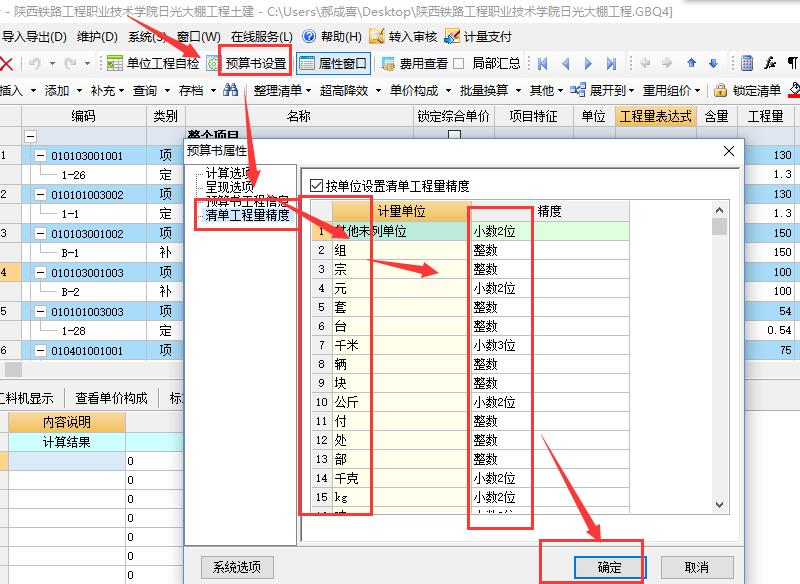Open 单位工程自检 self-check tool
Image resolution: width=800 pixels, height=584 pixels.
coord(153,63)
